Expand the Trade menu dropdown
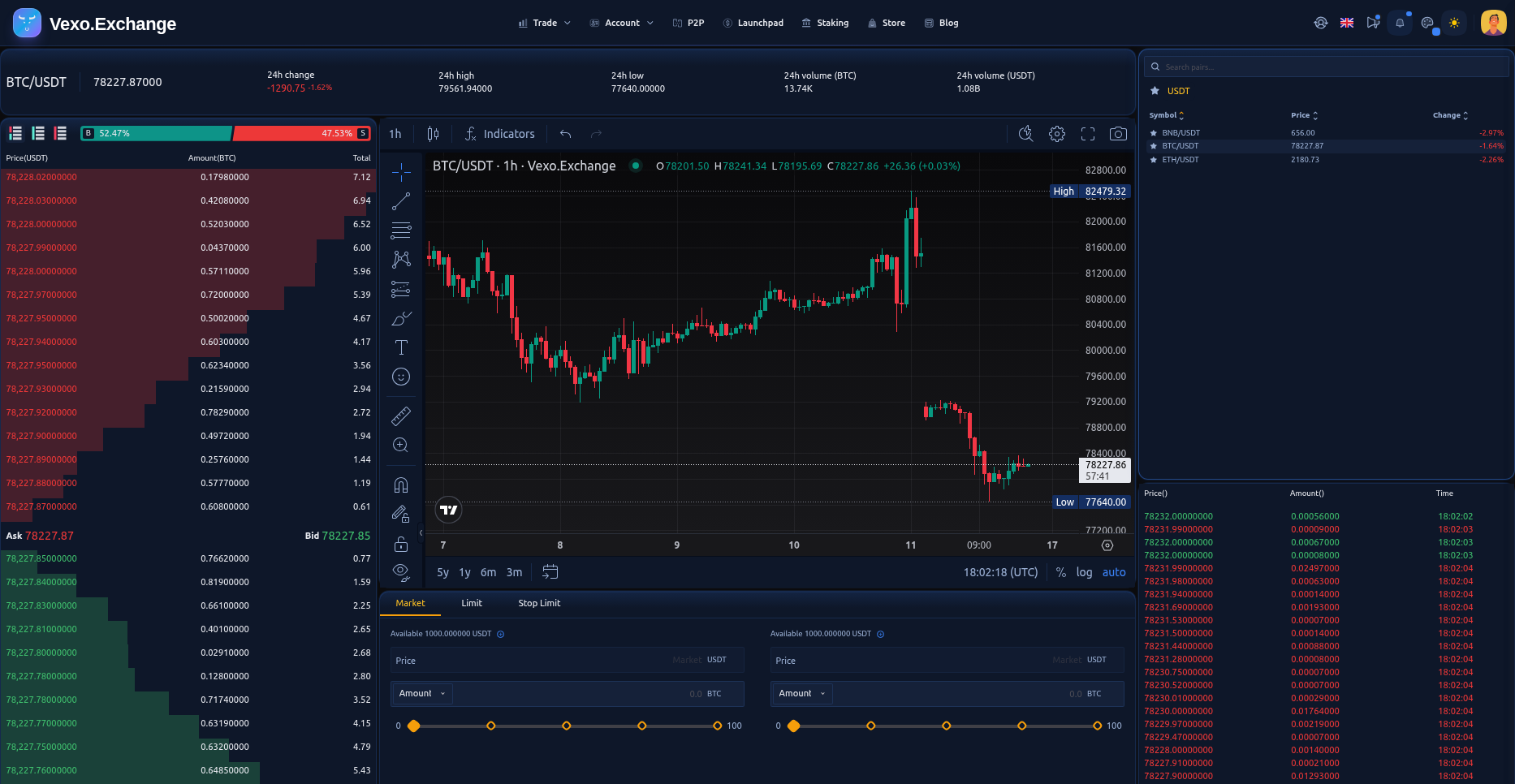1515x784 pixels. (545, 23)
